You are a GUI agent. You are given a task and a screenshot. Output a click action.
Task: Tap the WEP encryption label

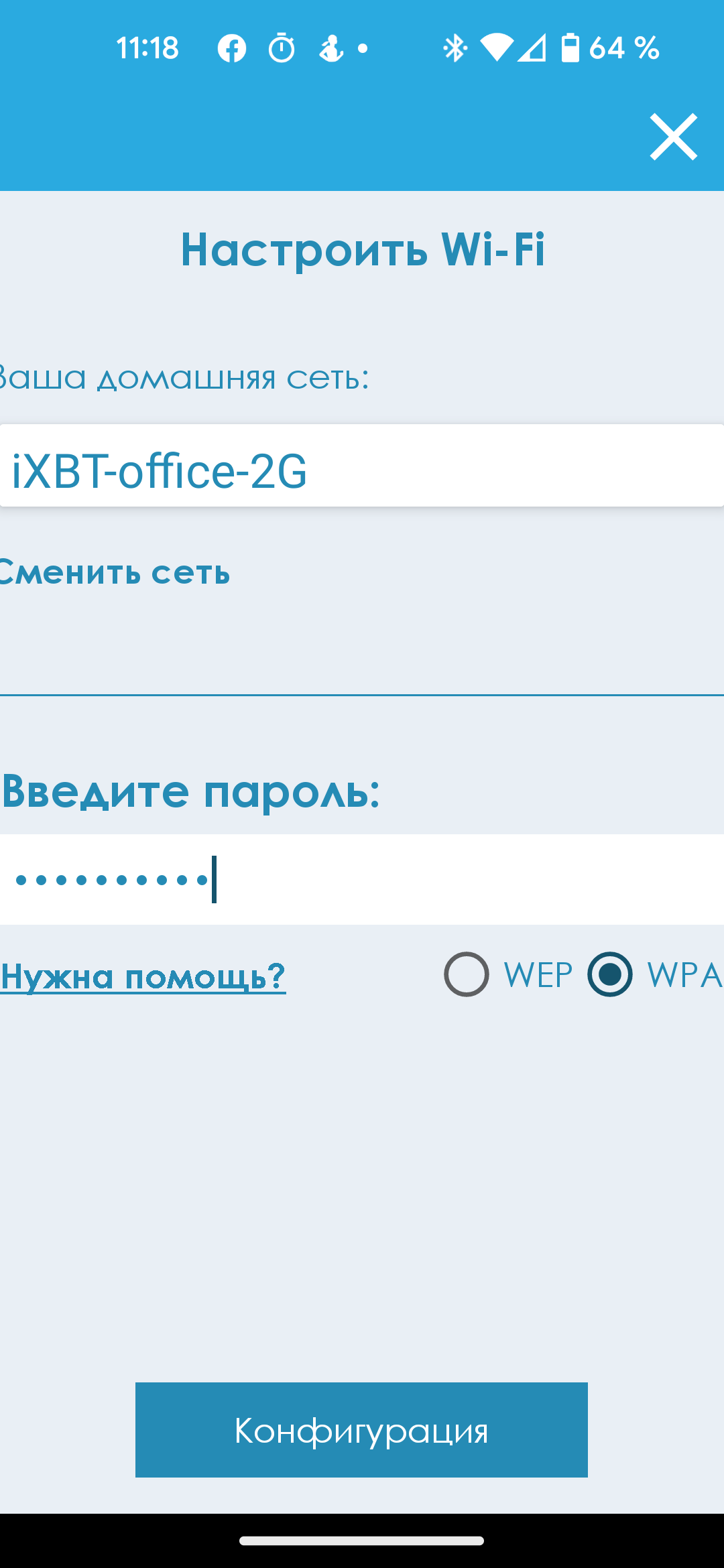538,975
